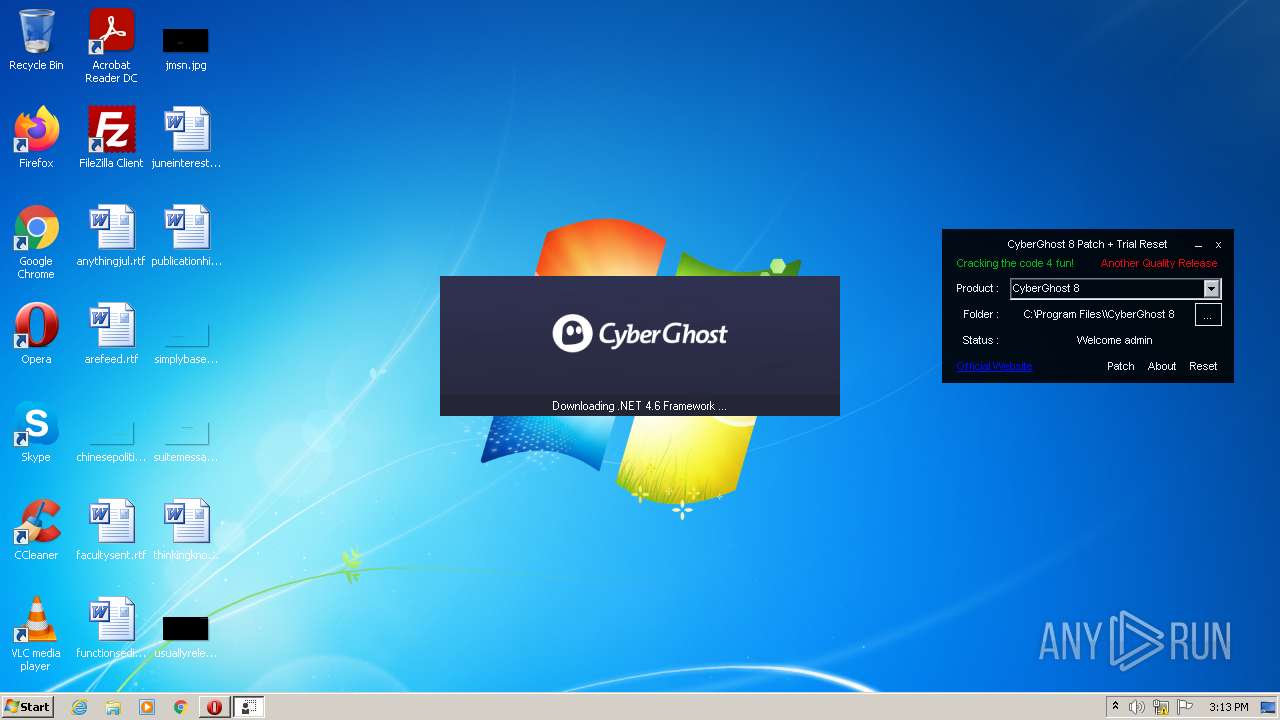Click the About button

point(1162,366)
